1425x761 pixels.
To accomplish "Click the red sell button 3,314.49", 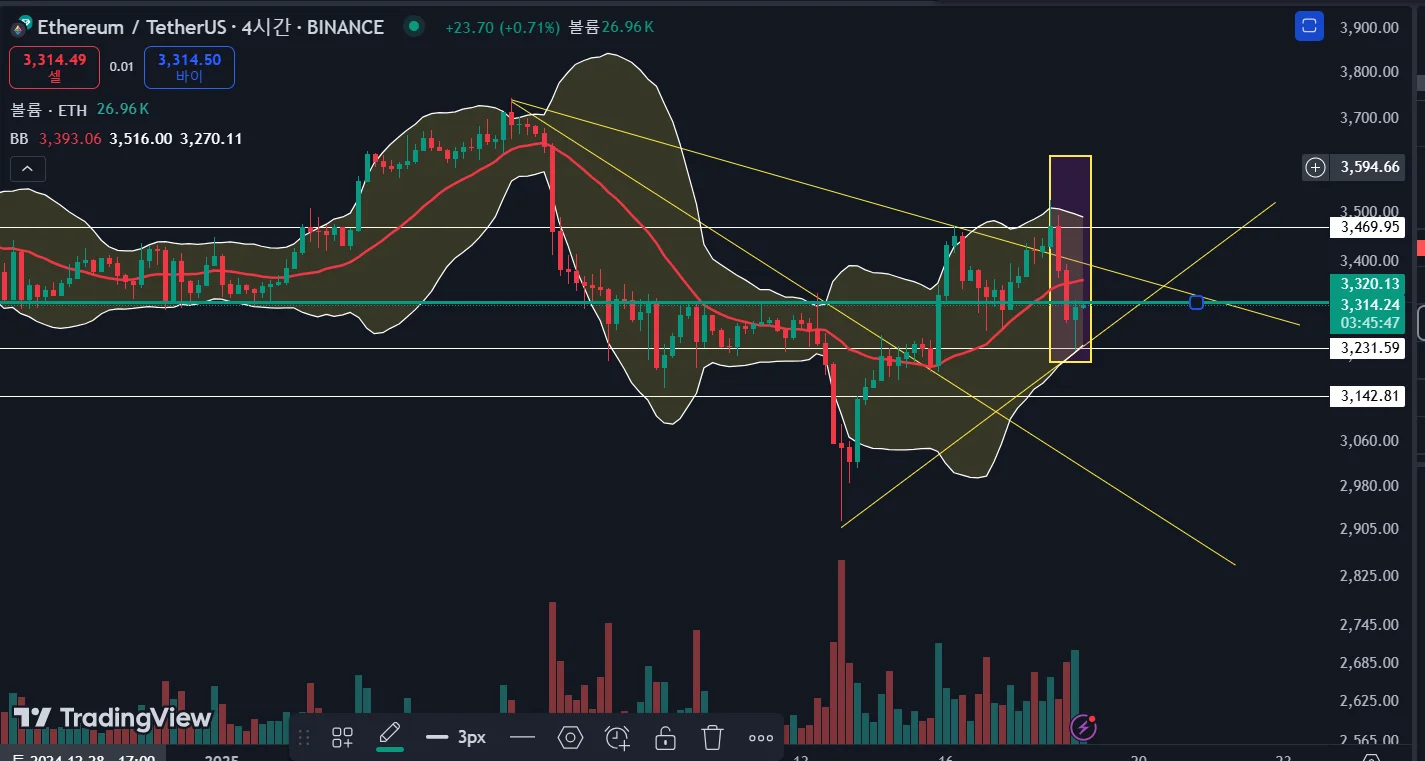I will [55, 67].
